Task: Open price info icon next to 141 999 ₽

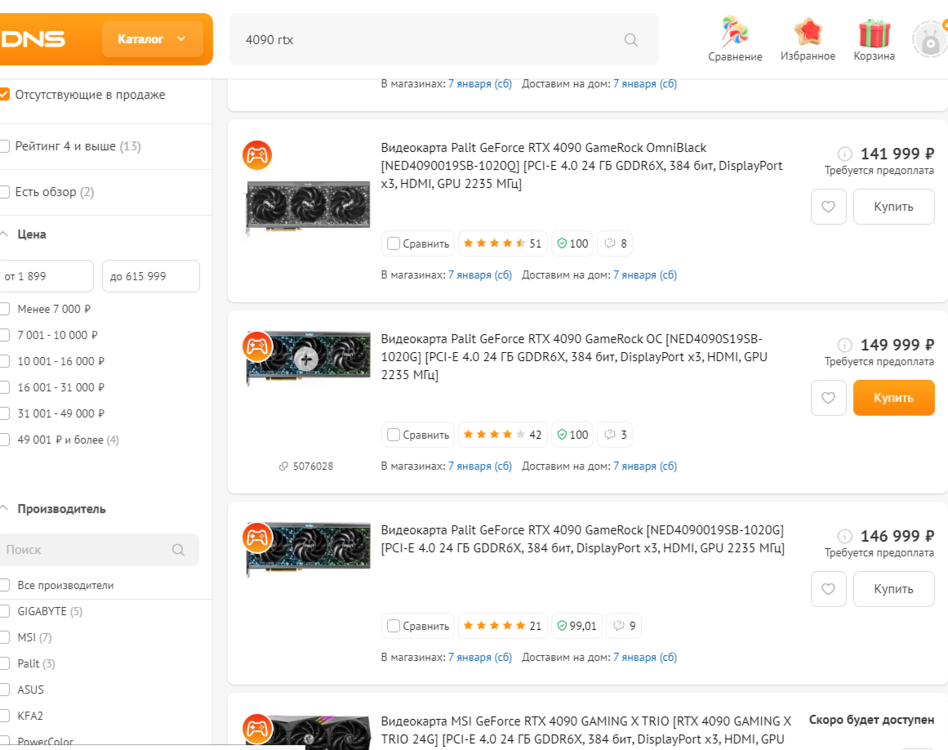Action: pos(845,154)
